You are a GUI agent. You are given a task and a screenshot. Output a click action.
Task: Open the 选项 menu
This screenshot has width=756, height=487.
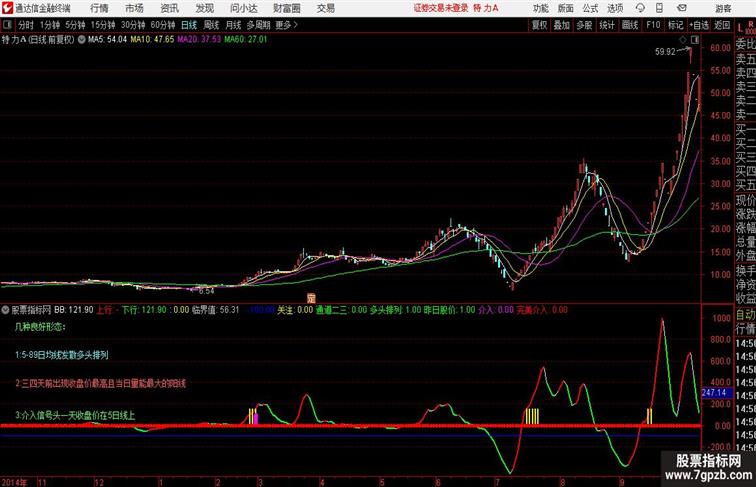pyautogui.click(x=615, y=8)
